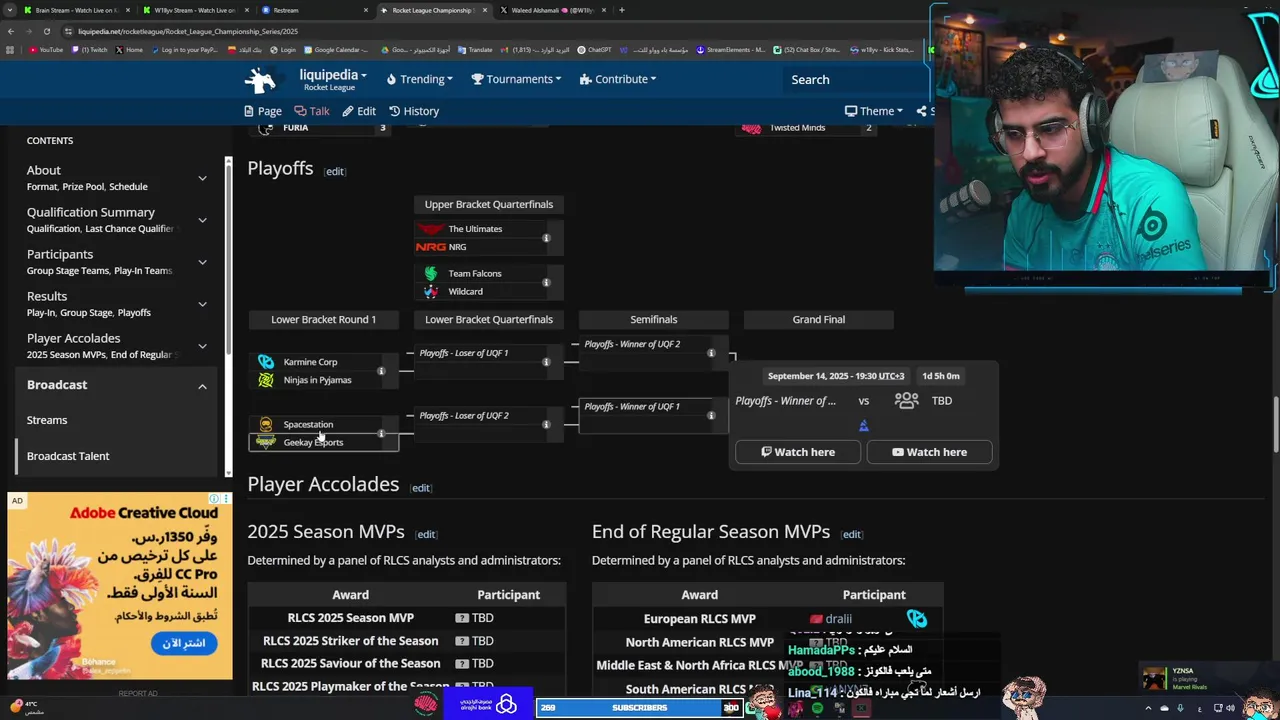Go to Streams in the contents
The height and width of the screenshot is (720, 1280).
coord(47,420)
